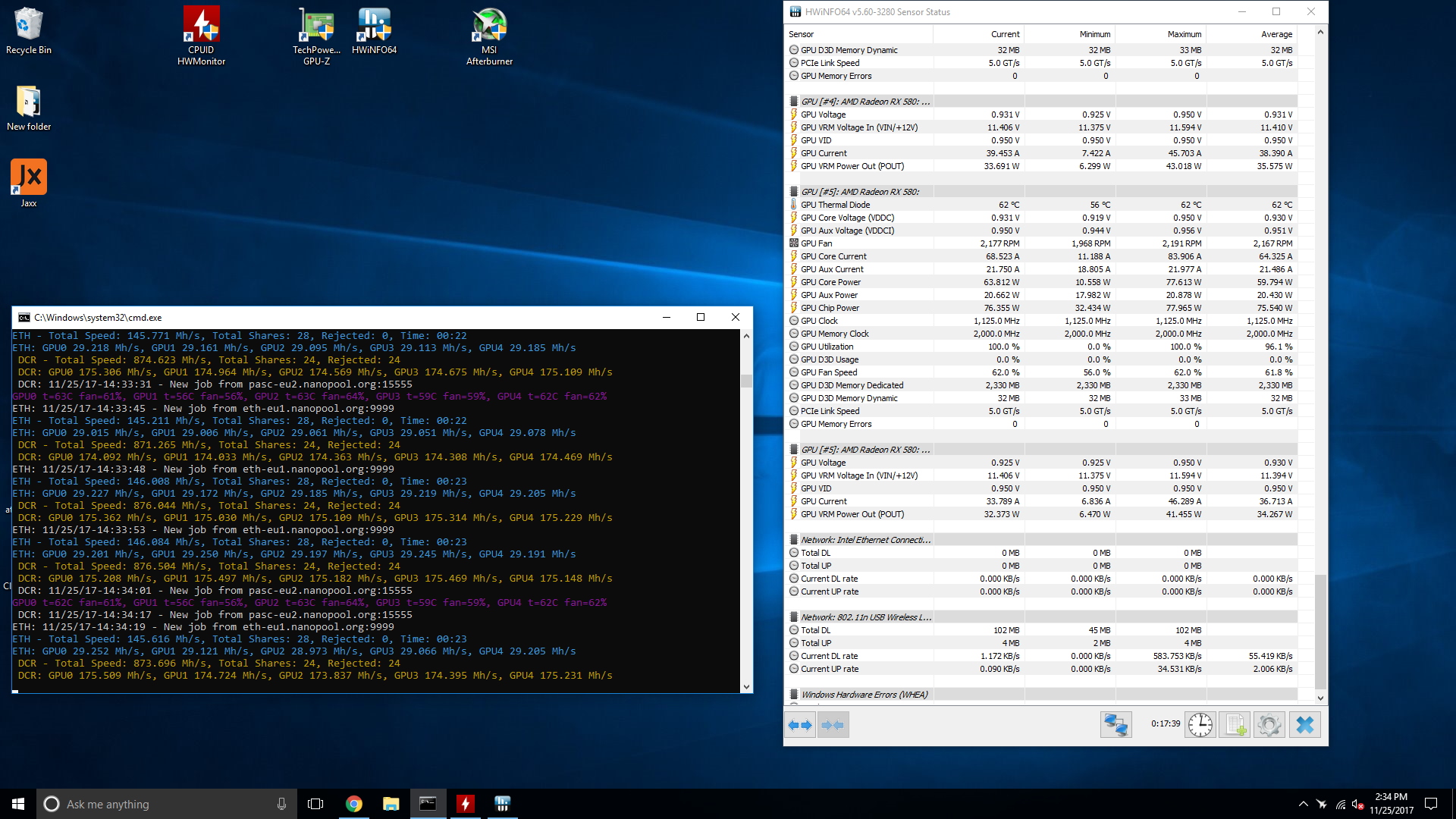Click HWiNFO scrollbar down arrow
The image size is (1456, 819).
click(1320, 698)
